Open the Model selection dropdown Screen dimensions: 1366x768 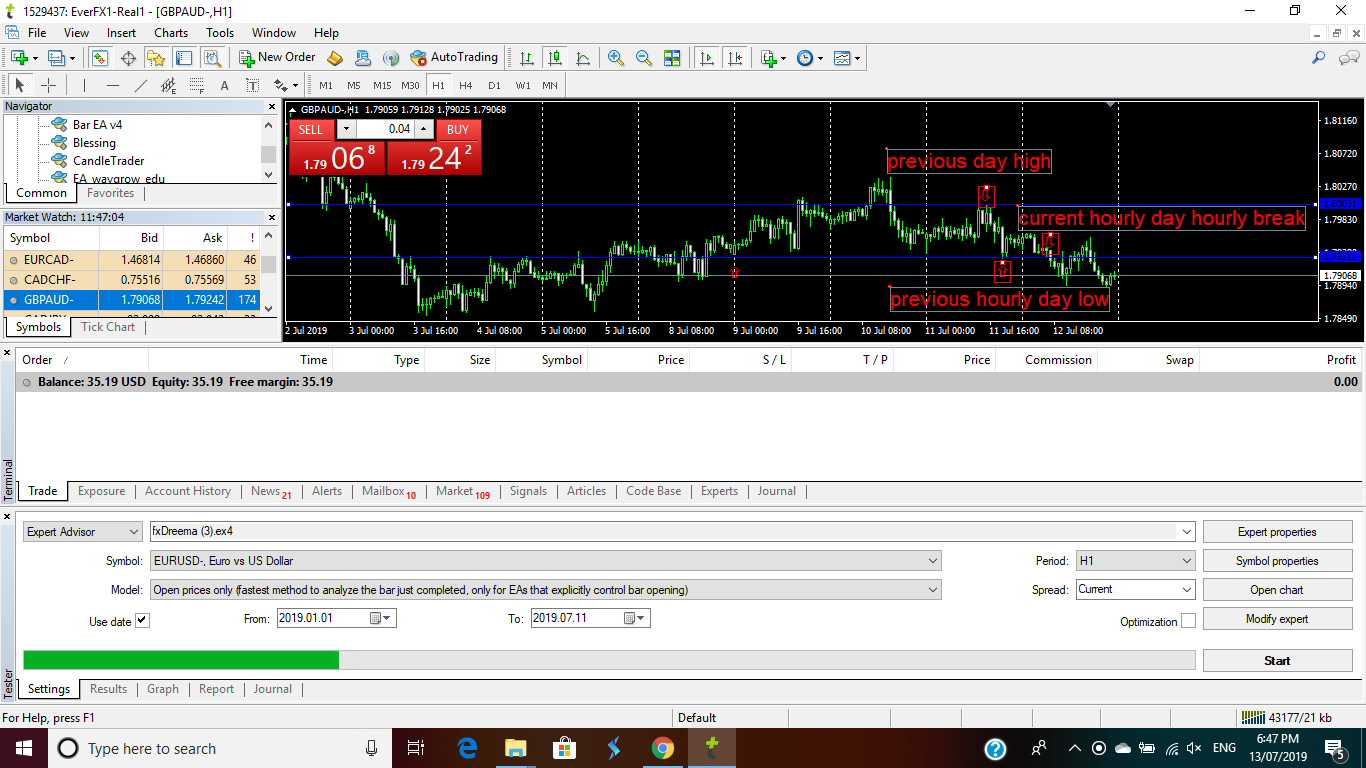tap(546, 590)
